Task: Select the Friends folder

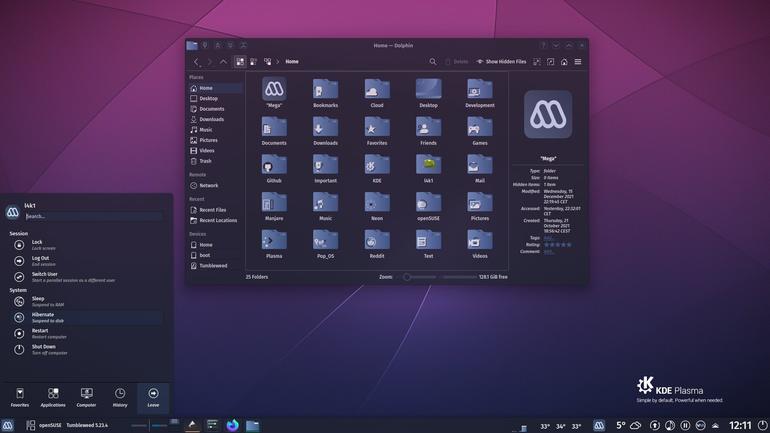Action: pos(428,131)
